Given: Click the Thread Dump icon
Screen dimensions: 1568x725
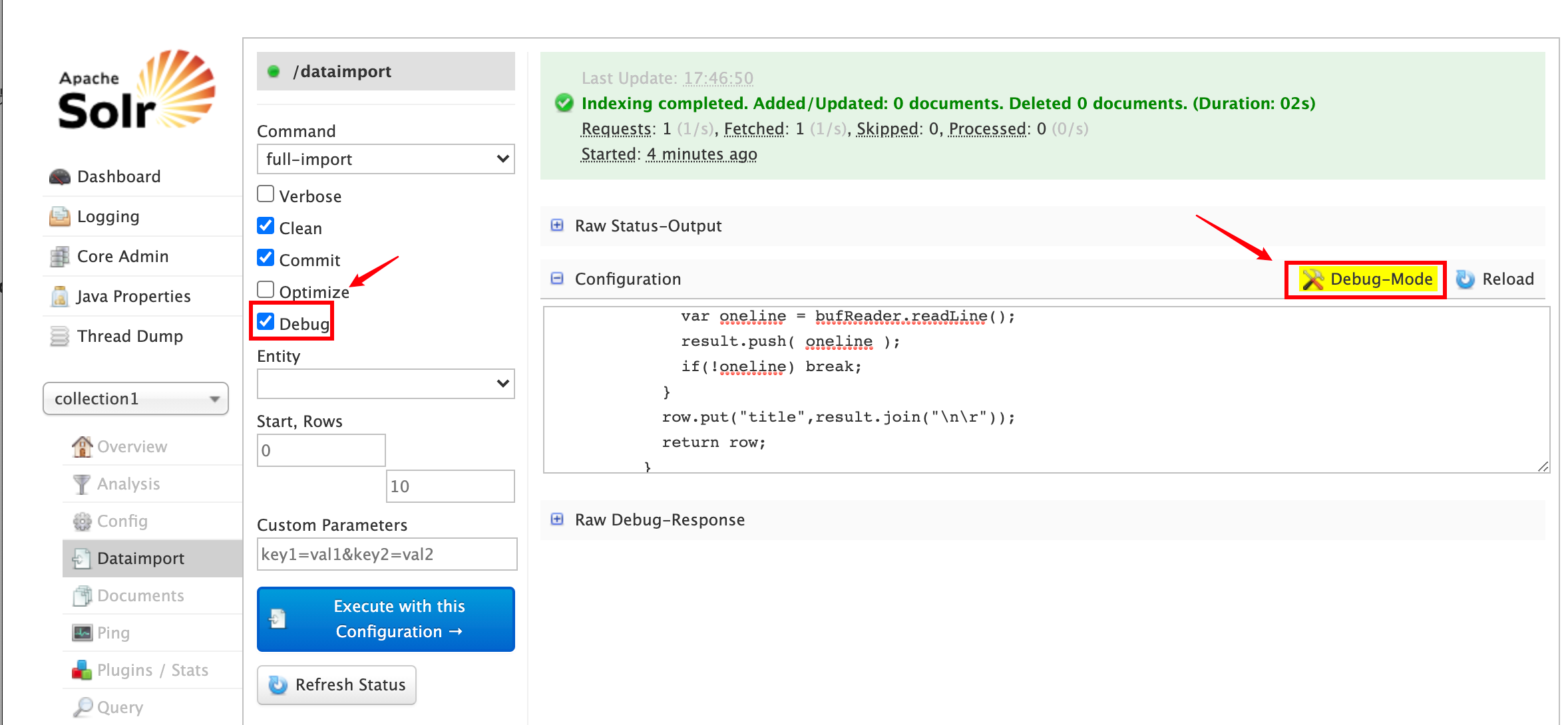Looking at the screenshot, I should click(x=60, y=337).
